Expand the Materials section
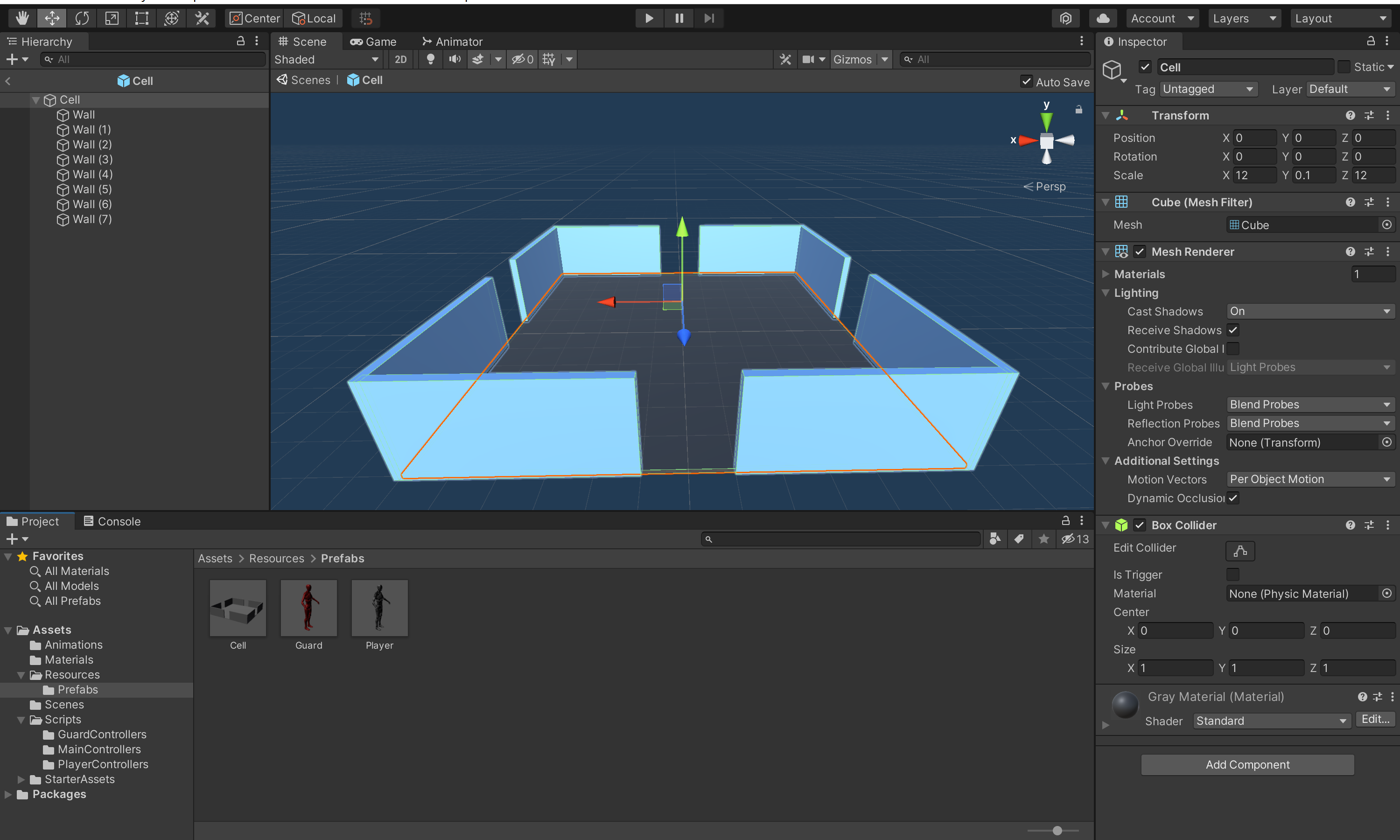Image resolution: width=1400 pixels, height=840 pixels. point(1106,274)
